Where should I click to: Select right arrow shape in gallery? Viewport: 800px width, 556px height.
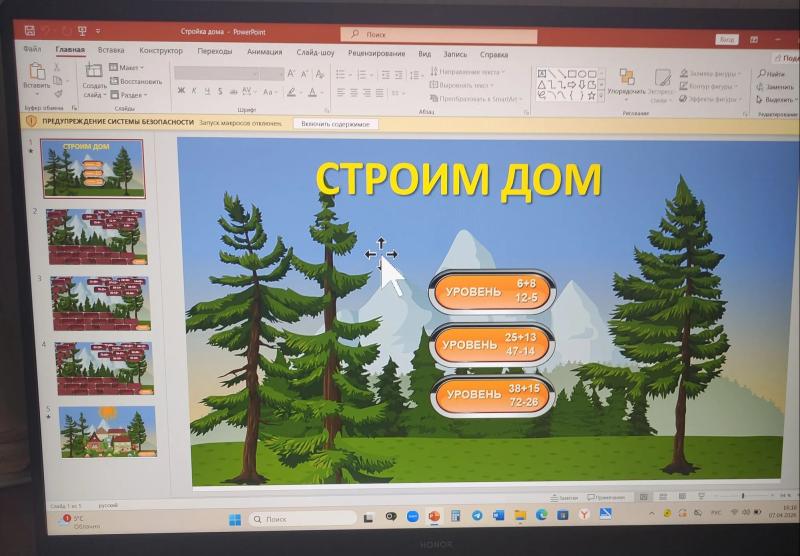click(572, 85)
